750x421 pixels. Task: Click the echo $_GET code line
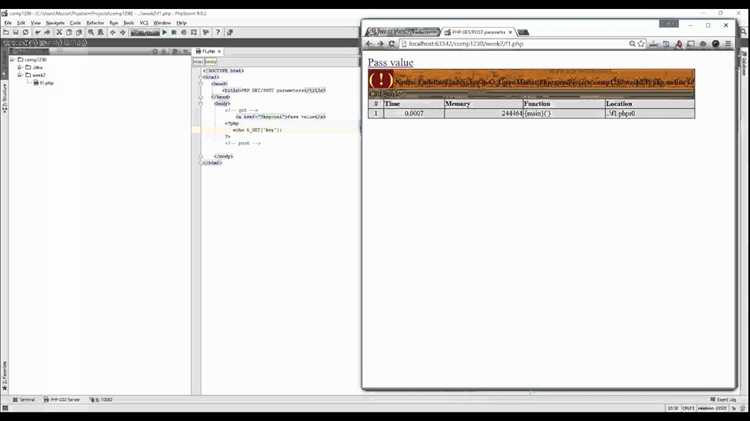point(257,130)
